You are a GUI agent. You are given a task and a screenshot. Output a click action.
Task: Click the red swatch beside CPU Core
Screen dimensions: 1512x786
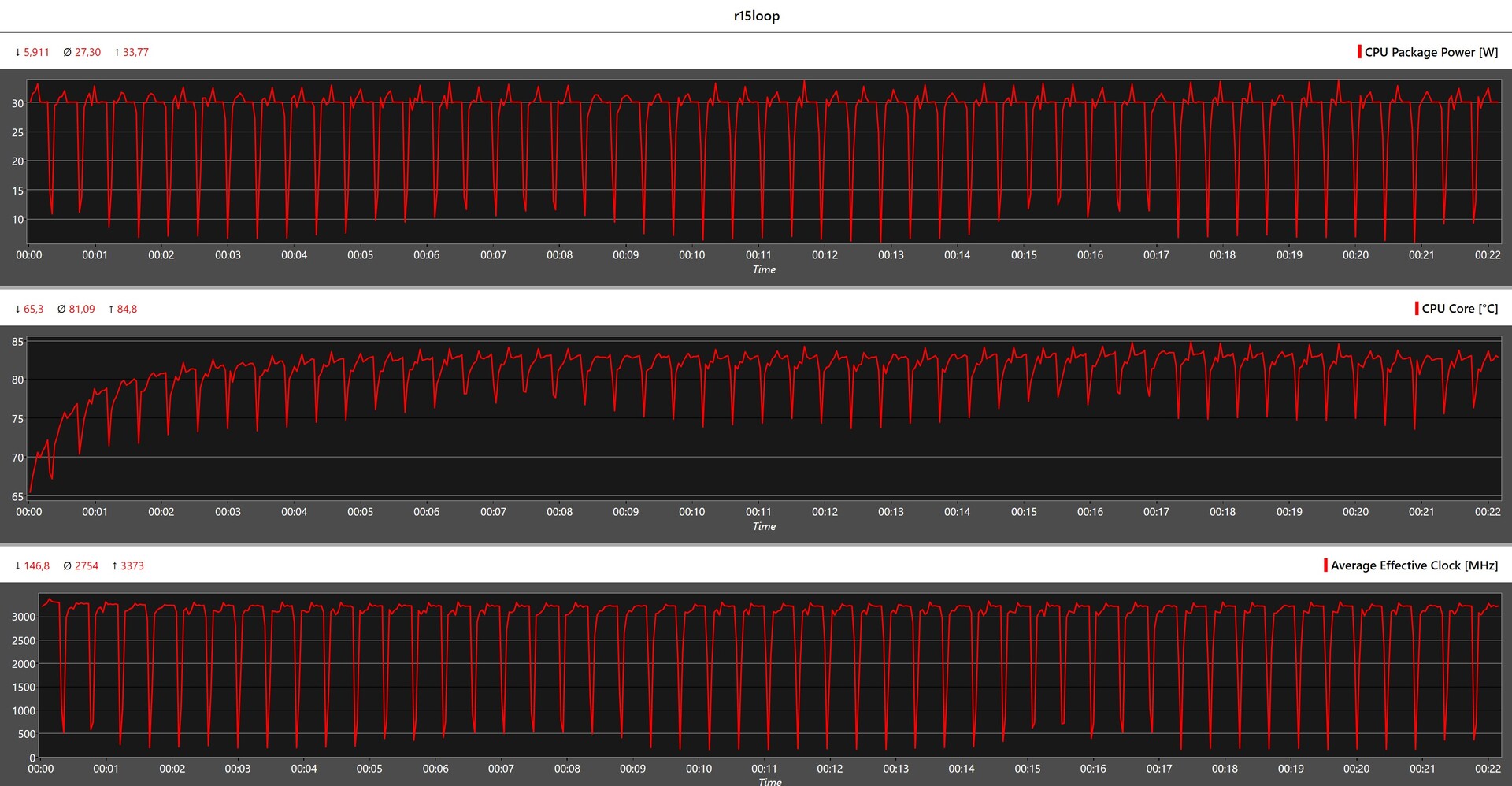pos(1417,309)
